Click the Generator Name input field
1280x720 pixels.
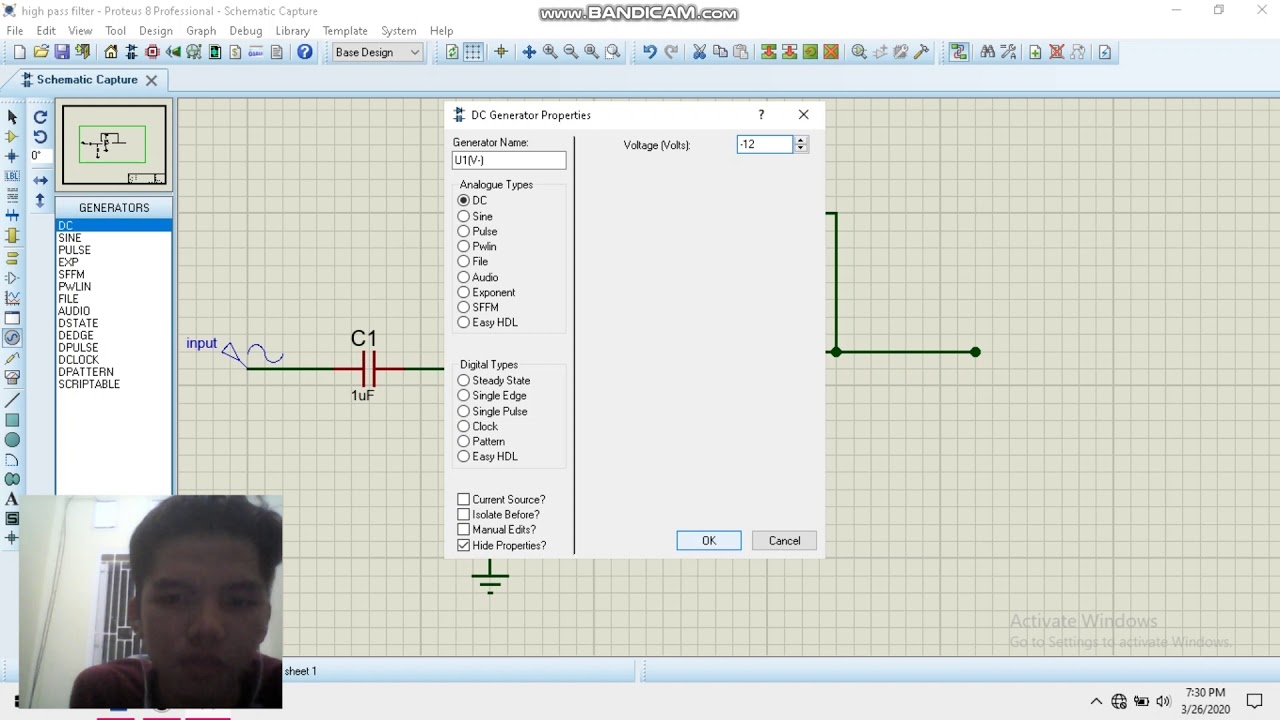[x=509, y=160]
